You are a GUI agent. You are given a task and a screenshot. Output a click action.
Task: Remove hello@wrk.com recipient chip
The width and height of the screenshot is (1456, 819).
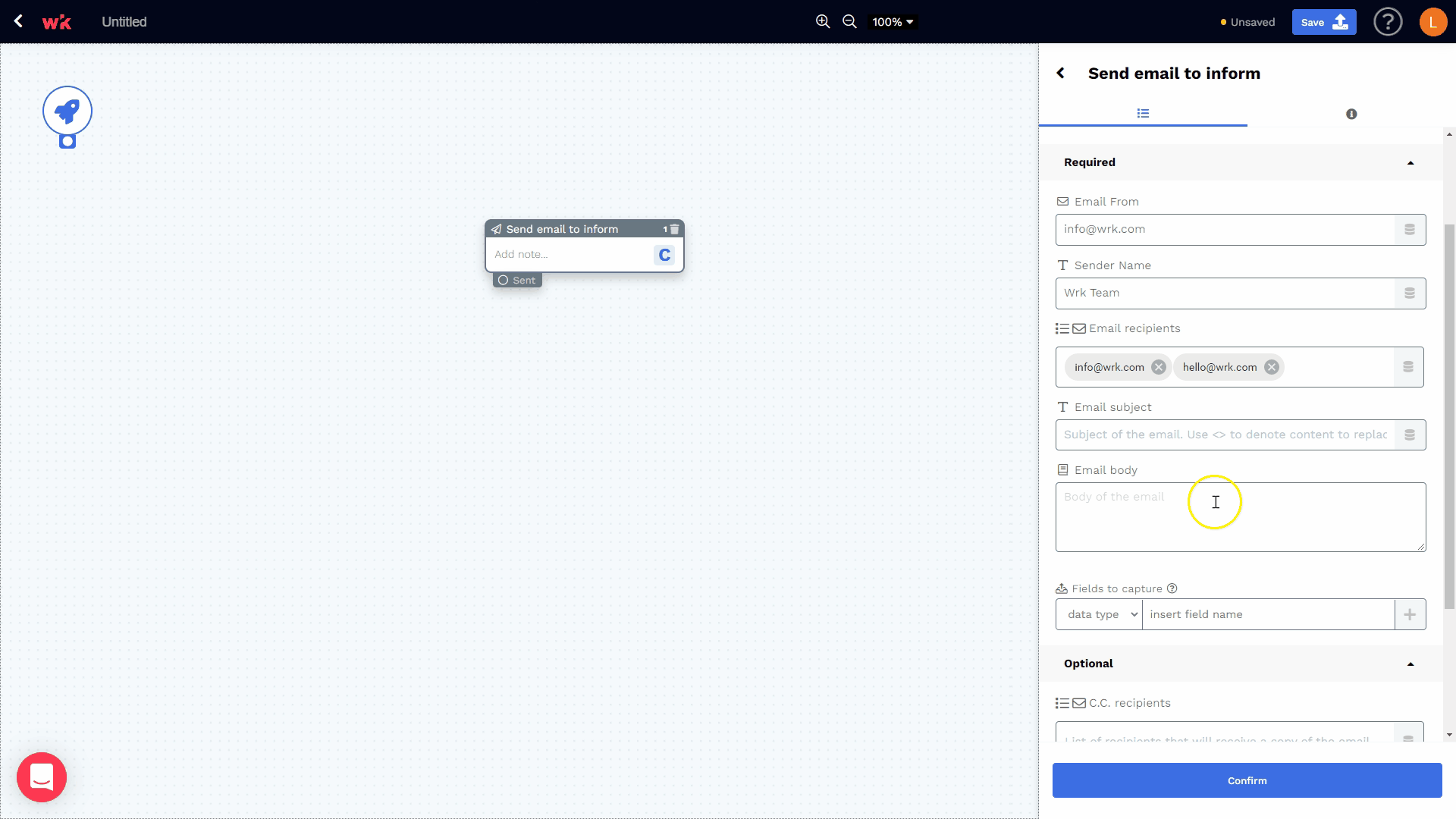coord(1272,367)
